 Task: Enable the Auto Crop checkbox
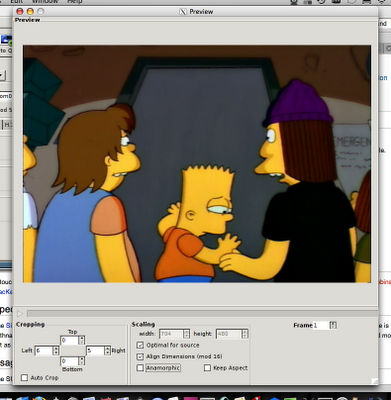pos(24,378)
